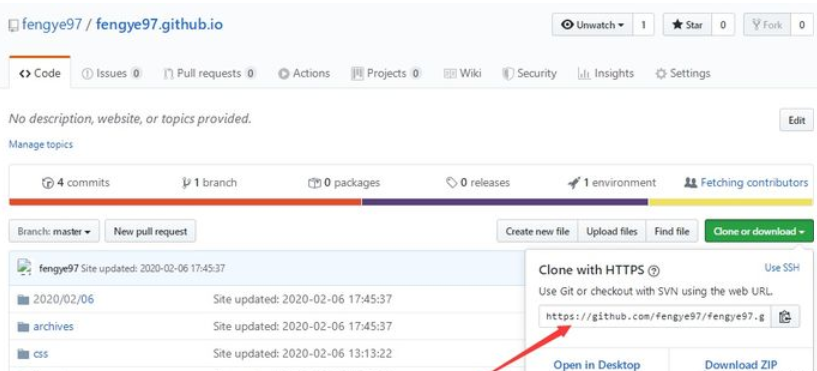Open the Actions tab
The image size is (817, 371).
click(304, 73)
